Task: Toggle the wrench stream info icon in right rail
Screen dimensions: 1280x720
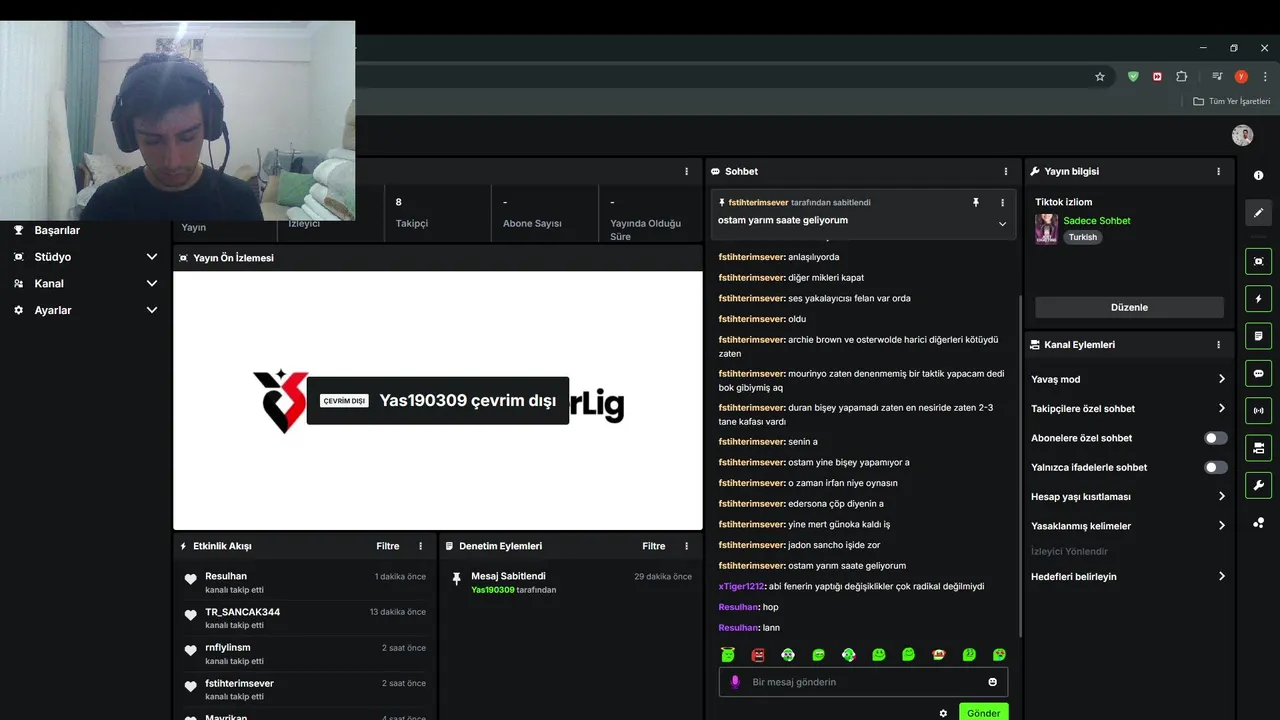Action: tap(1258, 485)
